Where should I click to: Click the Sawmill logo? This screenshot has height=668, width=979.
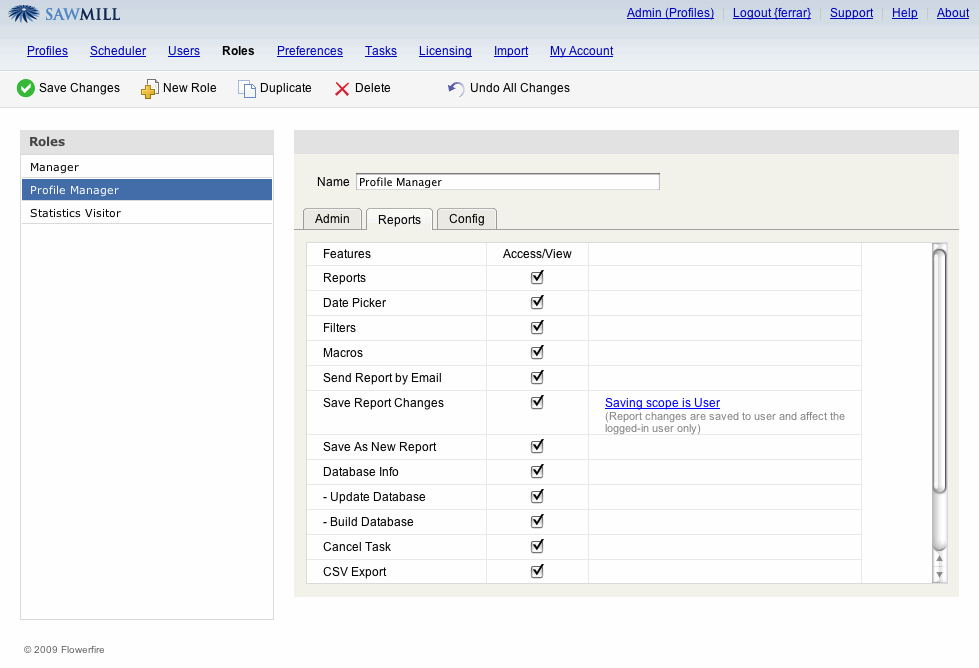[65, 14]
